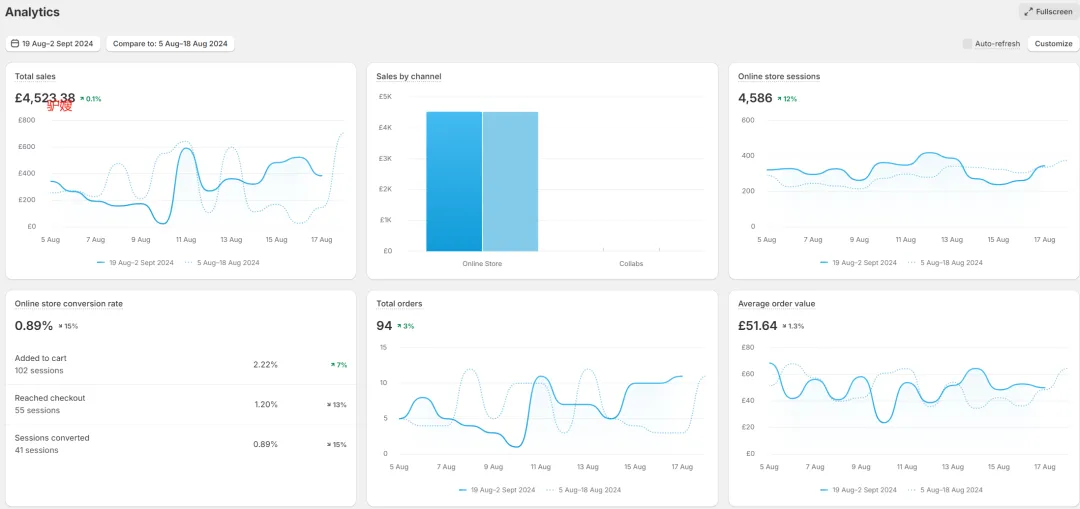This screenshot has width=1080, height=509.
Task: Toggle 5 Aug–18 Aug 2024 legend in Total orders
Action: coord(583,490)
